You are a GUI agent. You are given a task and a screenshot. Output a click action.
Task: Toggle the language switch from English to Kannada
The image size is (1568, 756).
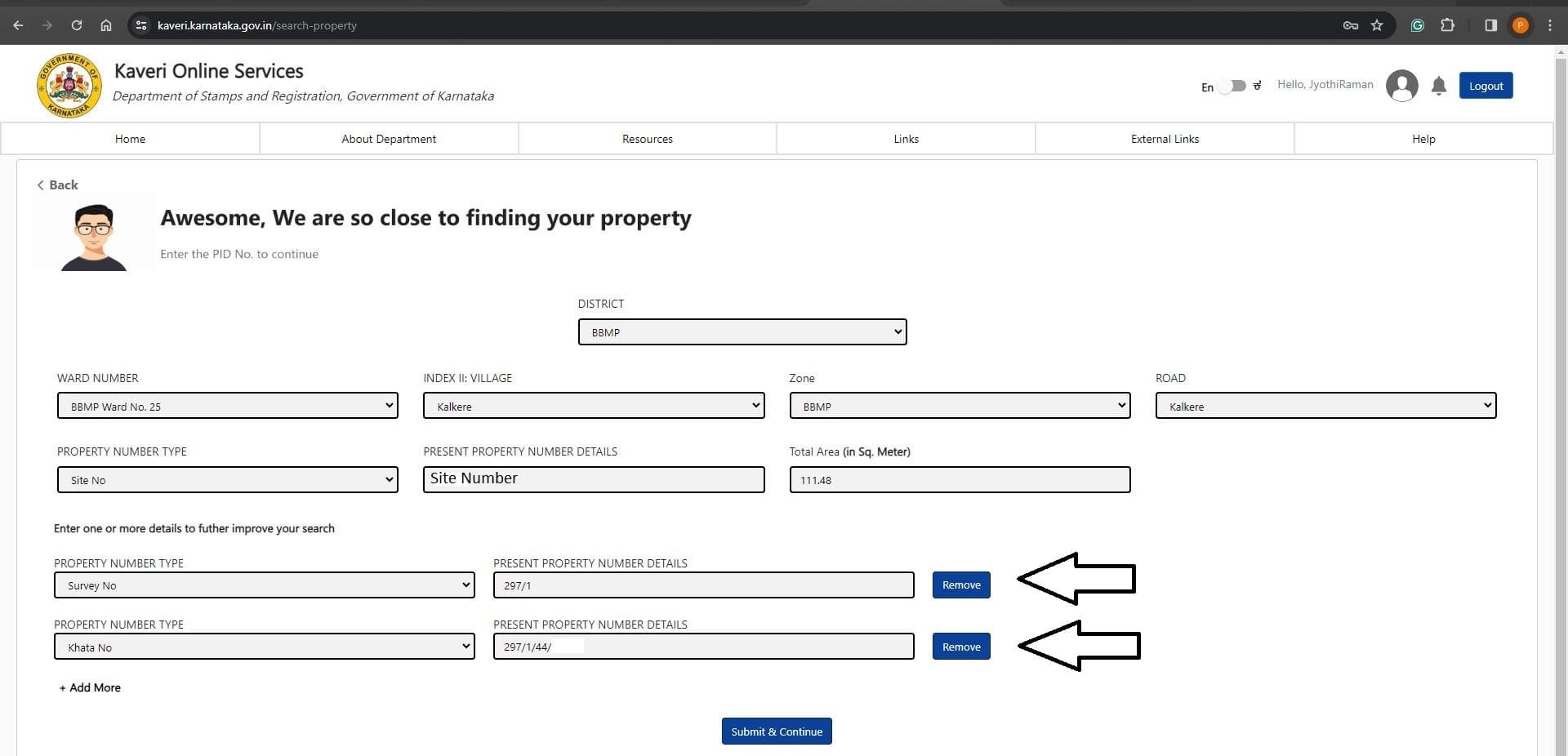1232,86
